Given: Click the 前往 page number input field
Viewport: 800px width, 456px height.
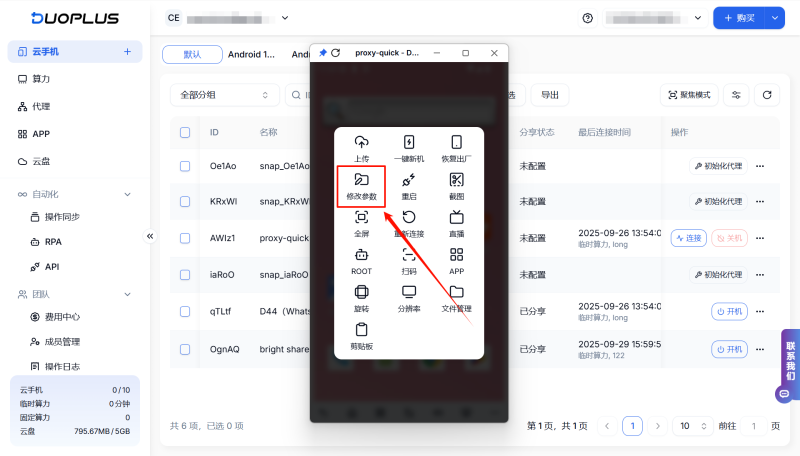Looking at the screenshot, I should click(753, 426).
